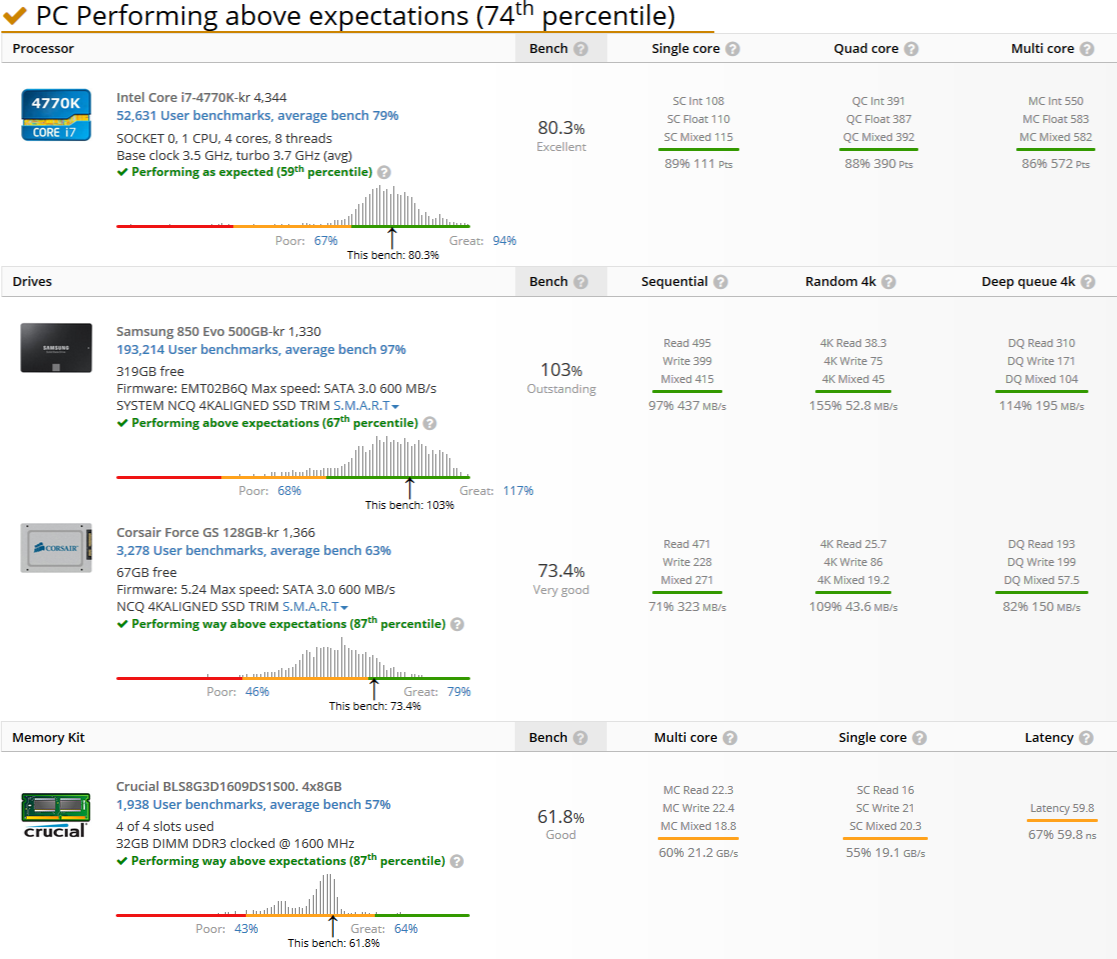Click help icon beside Drives Bench header

point(581,281)
